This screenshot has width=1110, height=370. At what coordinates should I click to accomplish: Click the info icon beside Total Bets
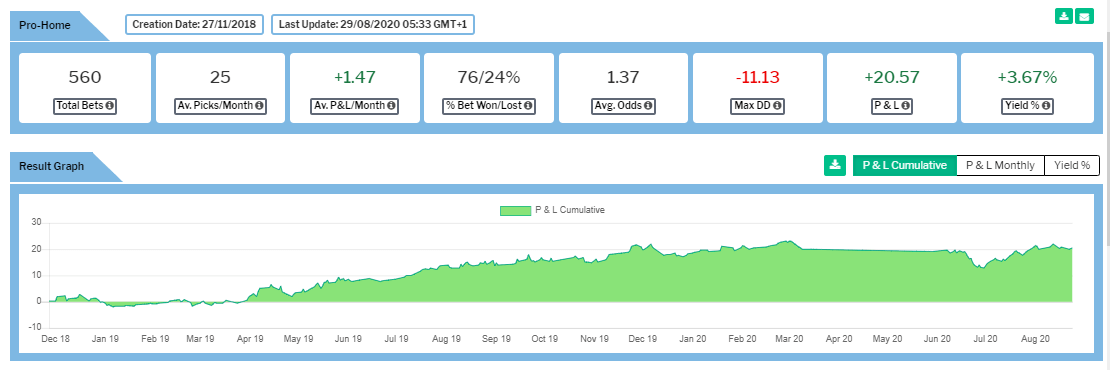110,106
